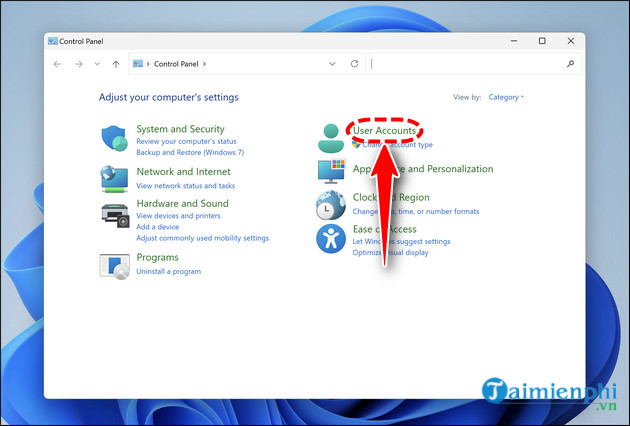The image size is (630, 426).
Task: Select Uninstall a program link
Action: [x=168, y=272]
